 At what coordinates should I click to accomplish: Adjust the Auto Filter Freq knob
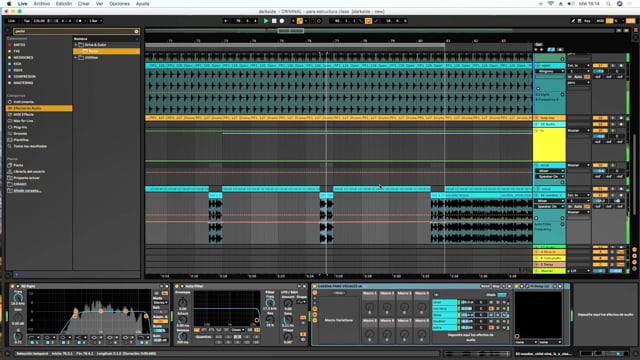click(270, 303)
